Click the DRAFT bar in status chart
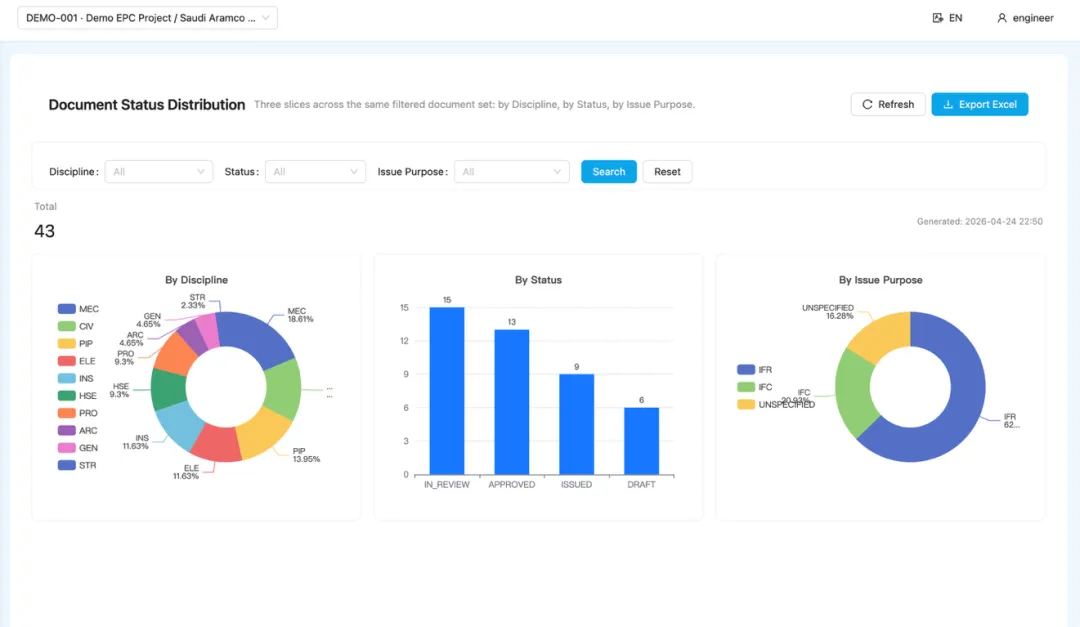Image resolution: width=1080 pixels, height=627 pixels. click(x=641, y=441)
